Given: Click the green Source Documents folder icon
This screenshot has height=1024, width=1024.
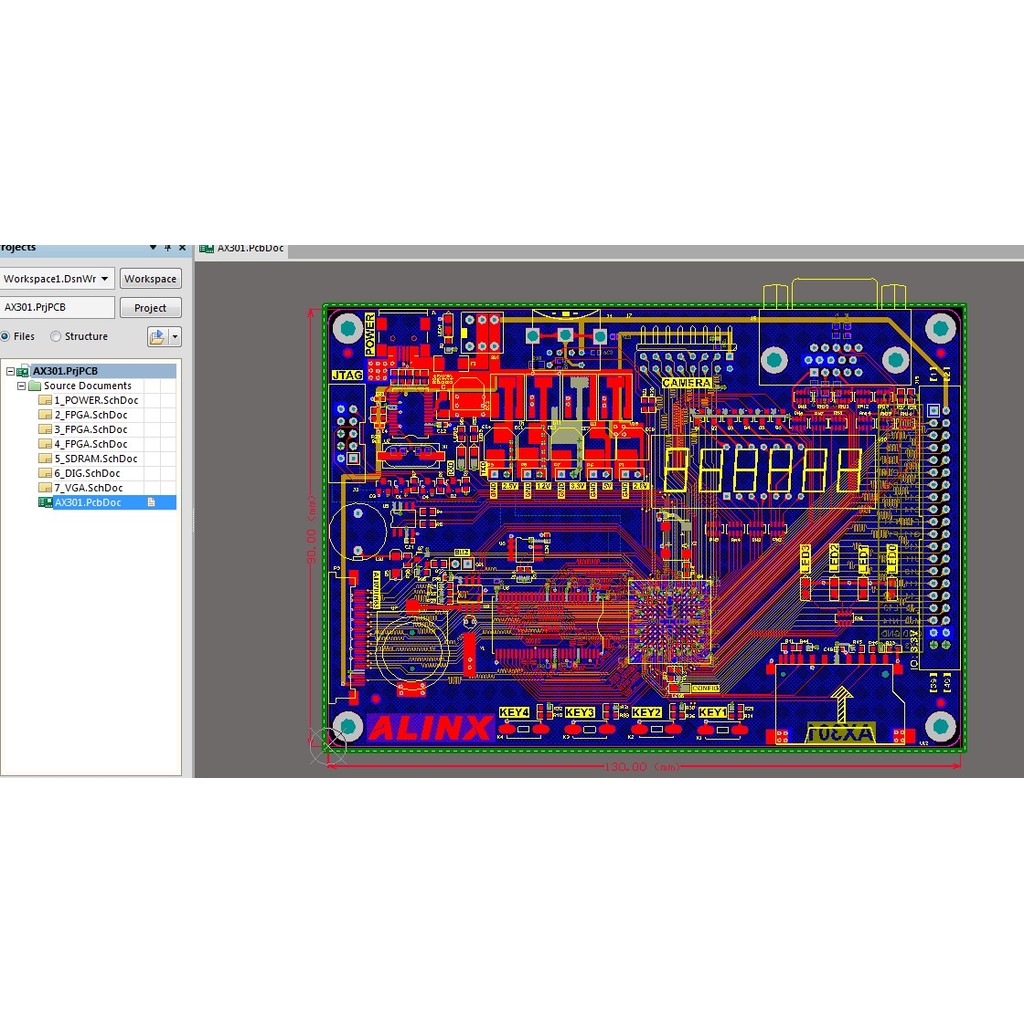Looking at the screenshot, I should coord(35,386).
